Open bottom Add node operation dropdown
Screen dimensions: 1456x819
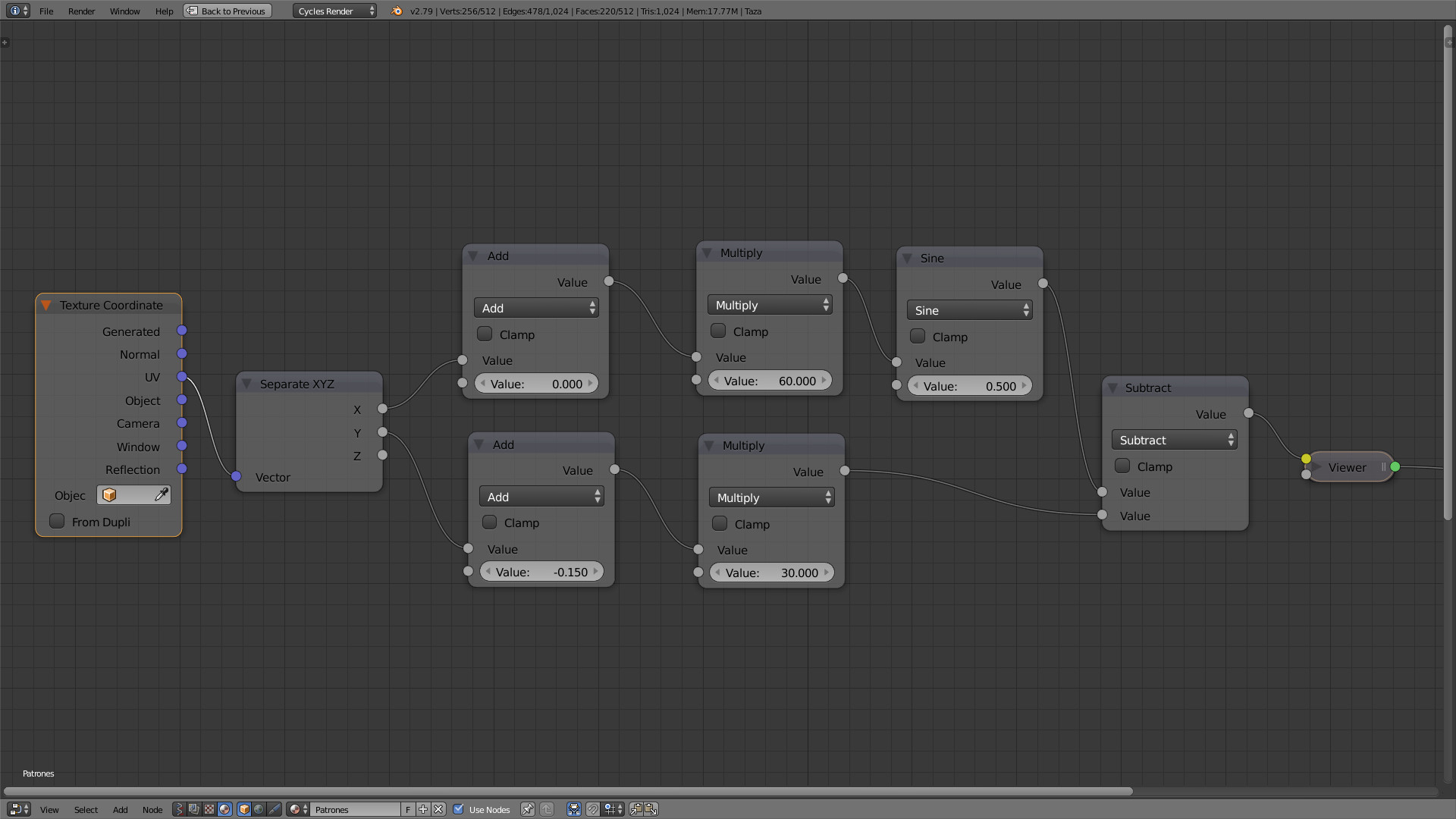click(x=541, y=497)
